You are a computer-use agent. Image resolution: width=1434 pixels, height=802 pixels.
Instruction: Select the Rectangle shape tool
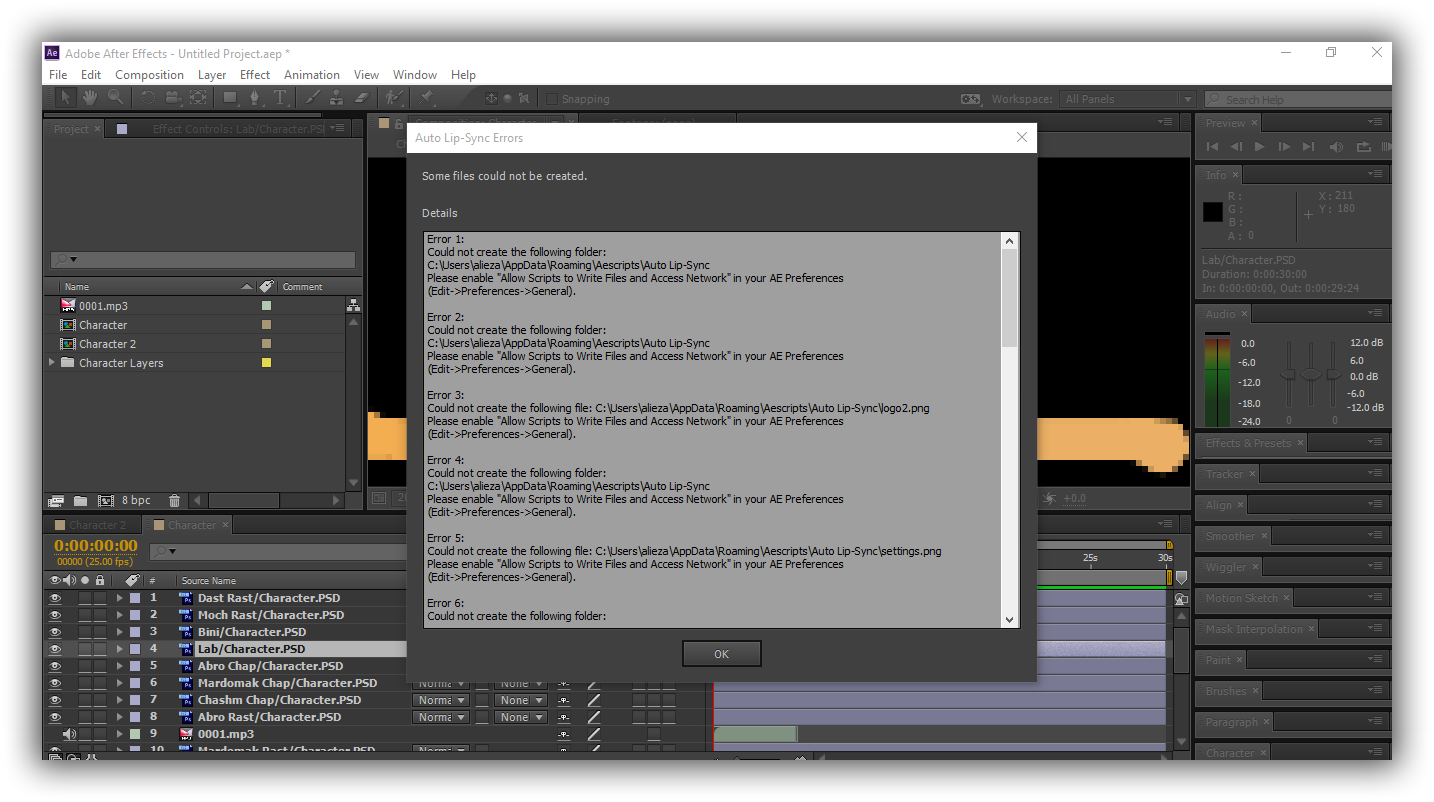[x=230, y=97]
